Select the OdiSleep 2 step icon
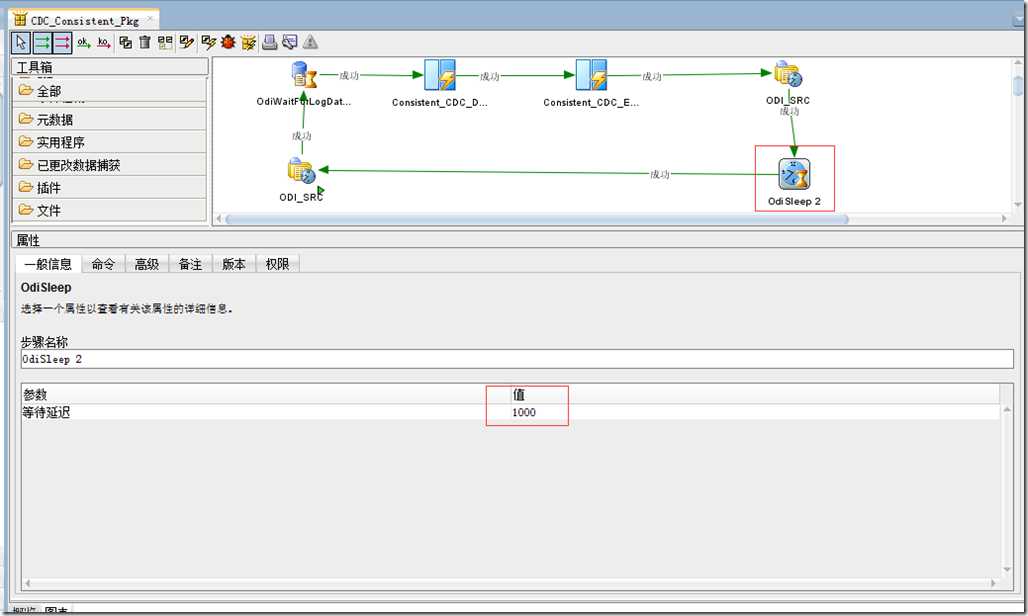Image resolution: width=1028 pixels, height=616 pixels. tap(794, 174)
